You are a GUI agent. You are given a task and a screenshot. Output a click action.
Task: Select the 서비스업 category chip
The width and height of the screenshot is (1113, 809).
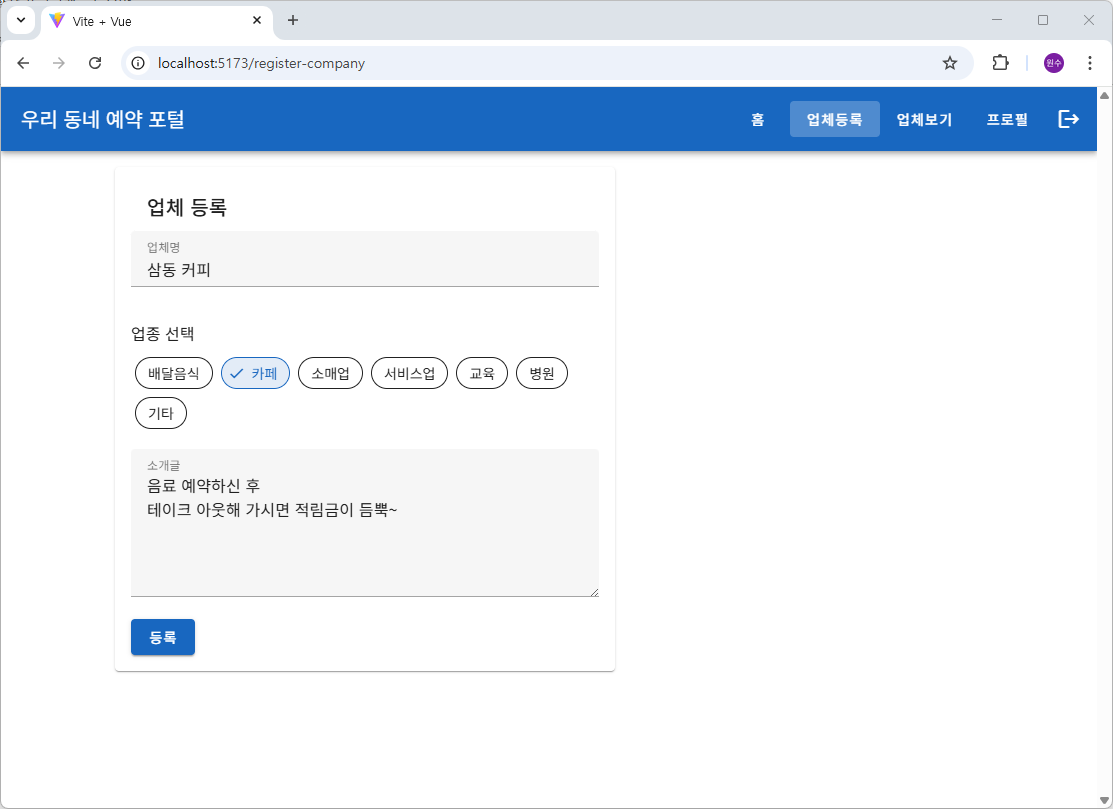[410, 373]
